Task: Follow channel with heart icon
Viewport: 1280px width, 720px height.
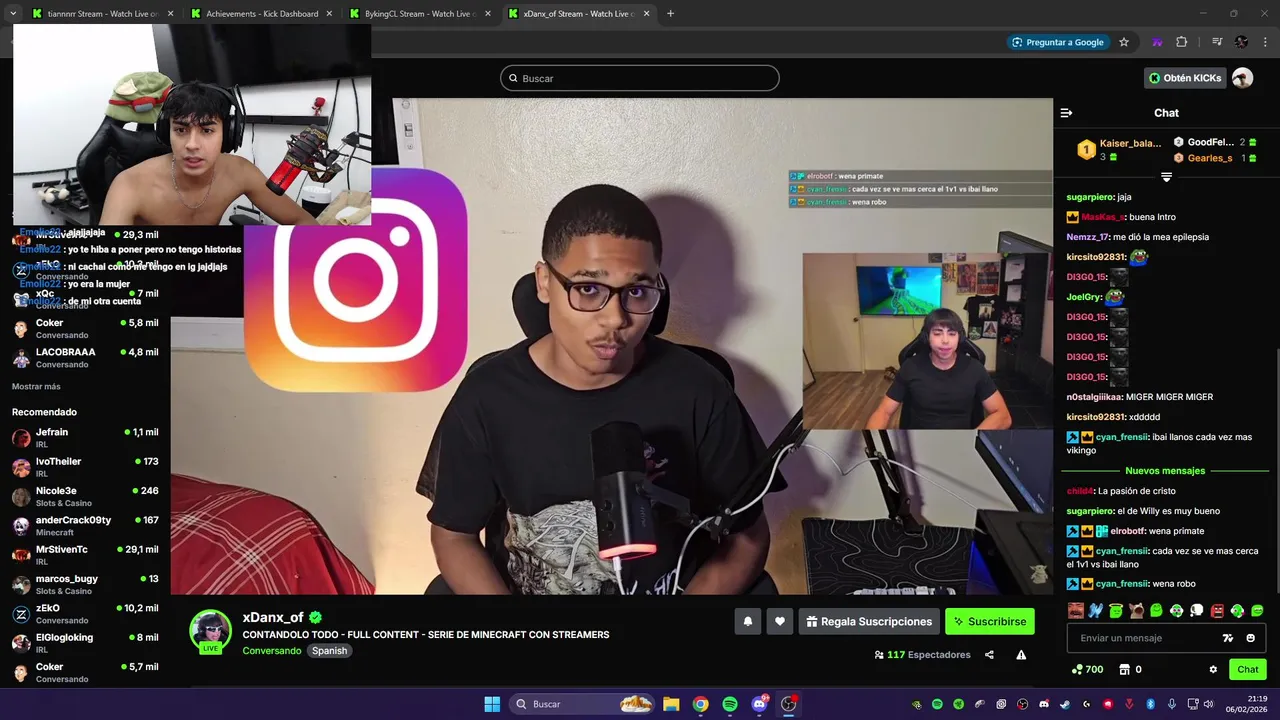Action: tap(780, 621)
